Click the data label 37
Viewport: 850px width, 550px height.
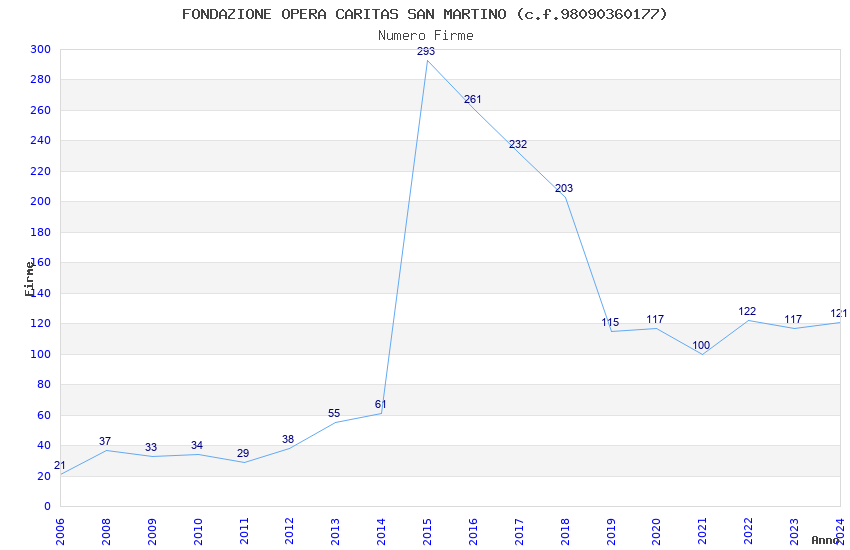click(x=105, y=441)
